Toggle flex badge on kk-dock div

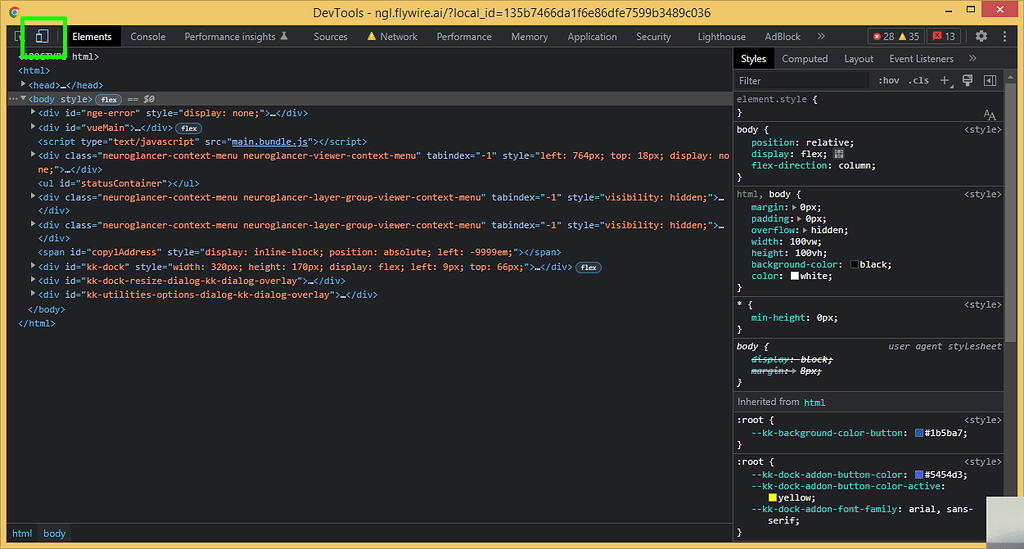[x=589, y=267]
